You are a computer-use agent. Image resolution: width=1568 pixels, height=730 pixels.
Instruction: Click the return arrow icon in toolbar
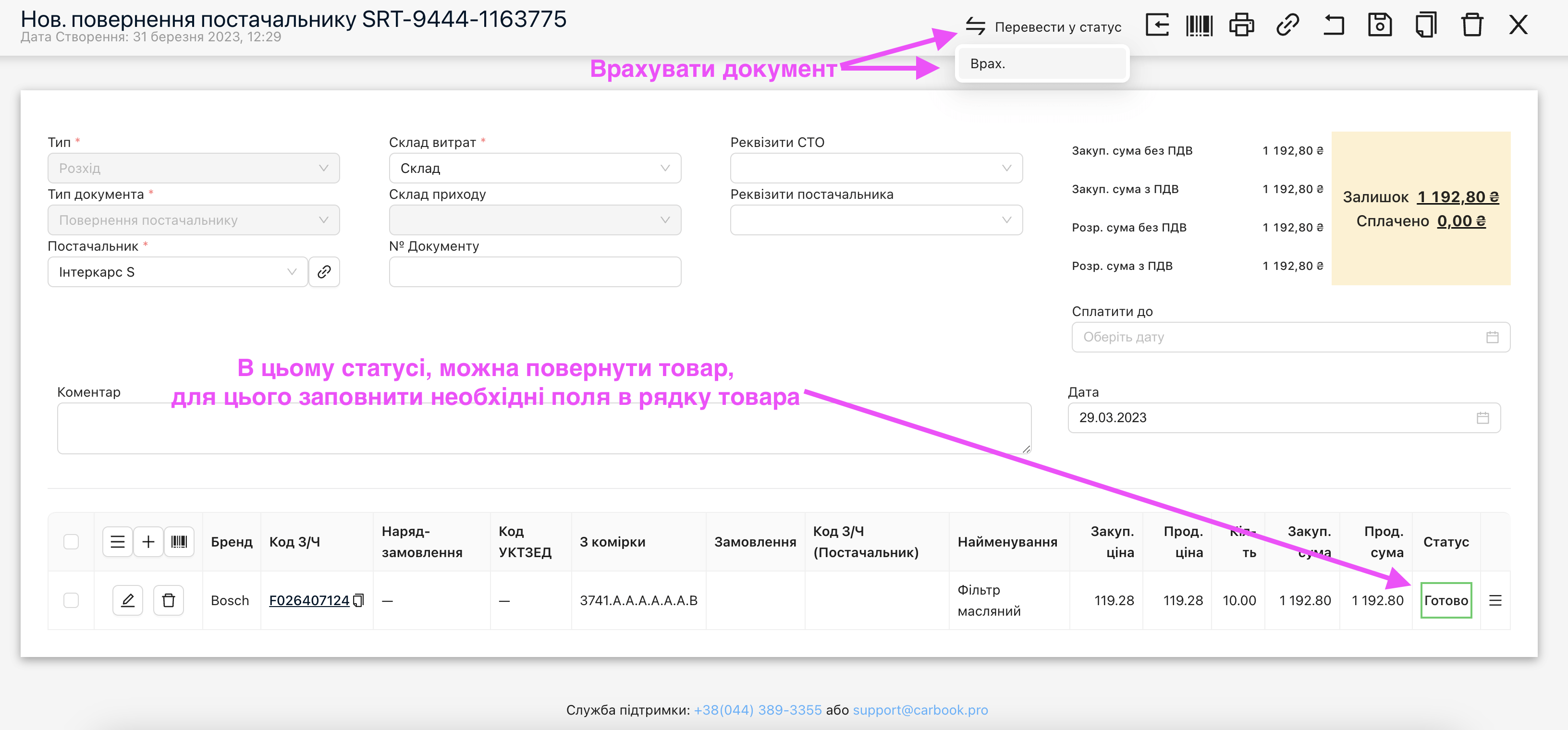[1333, 25]
